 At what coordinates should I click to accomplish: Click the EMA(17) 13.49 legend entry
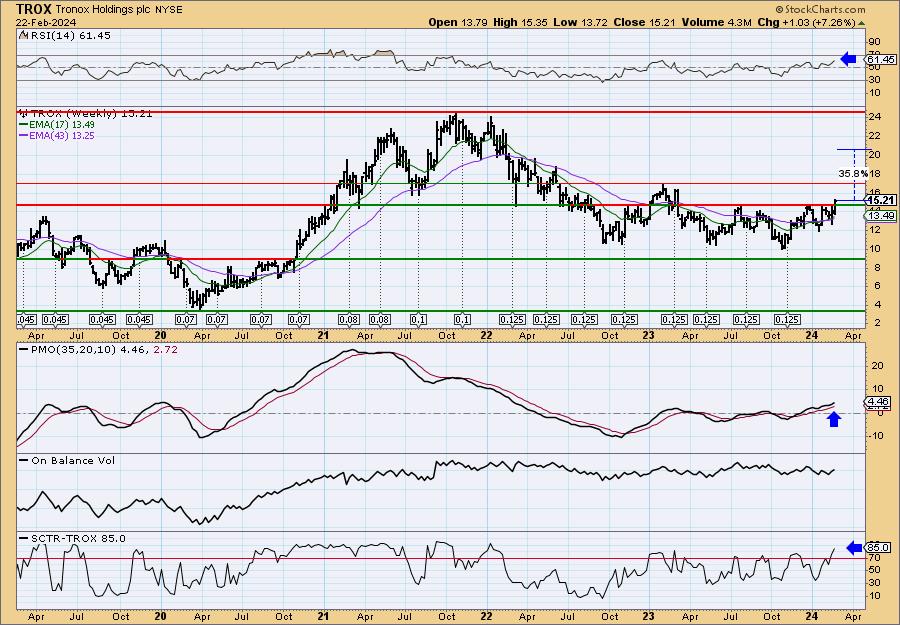(x=57, y=125)
